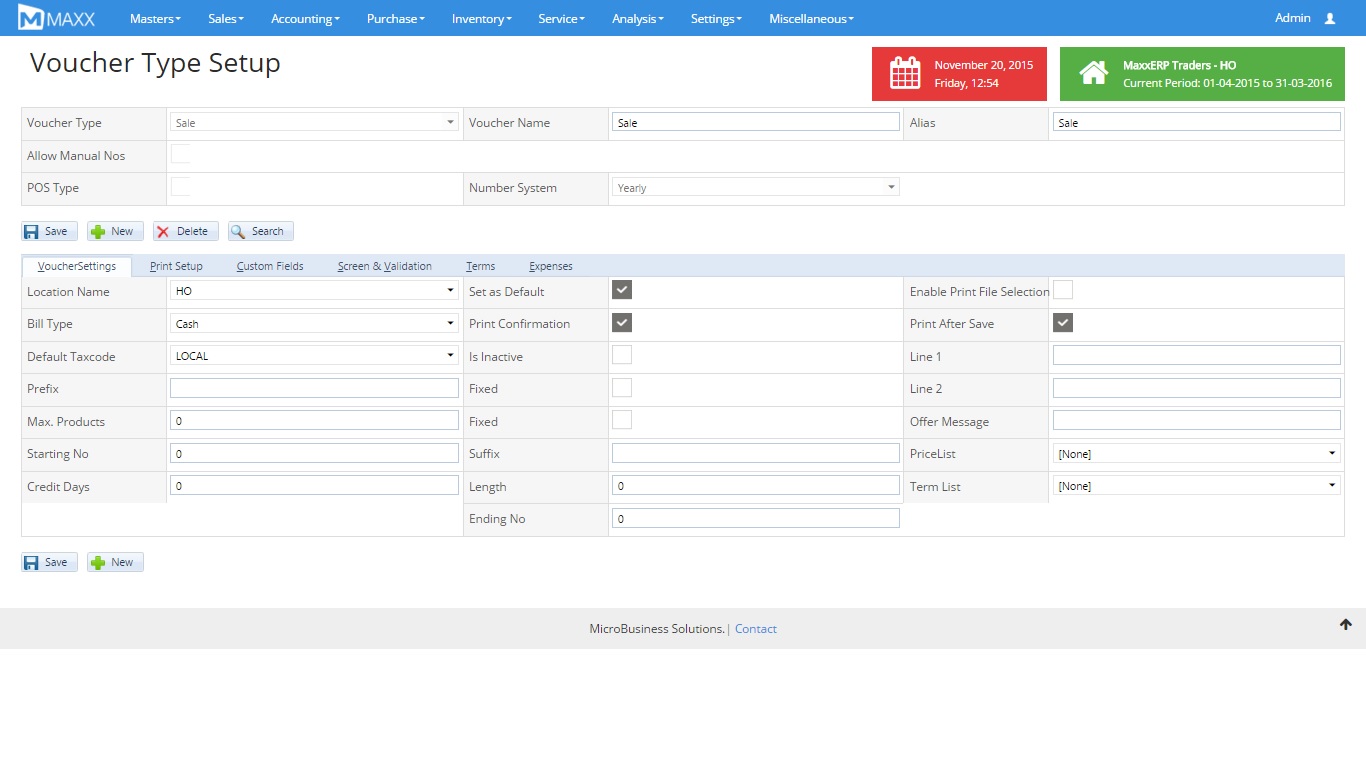Click the Admin user profile icon

tap(1329, 18)
